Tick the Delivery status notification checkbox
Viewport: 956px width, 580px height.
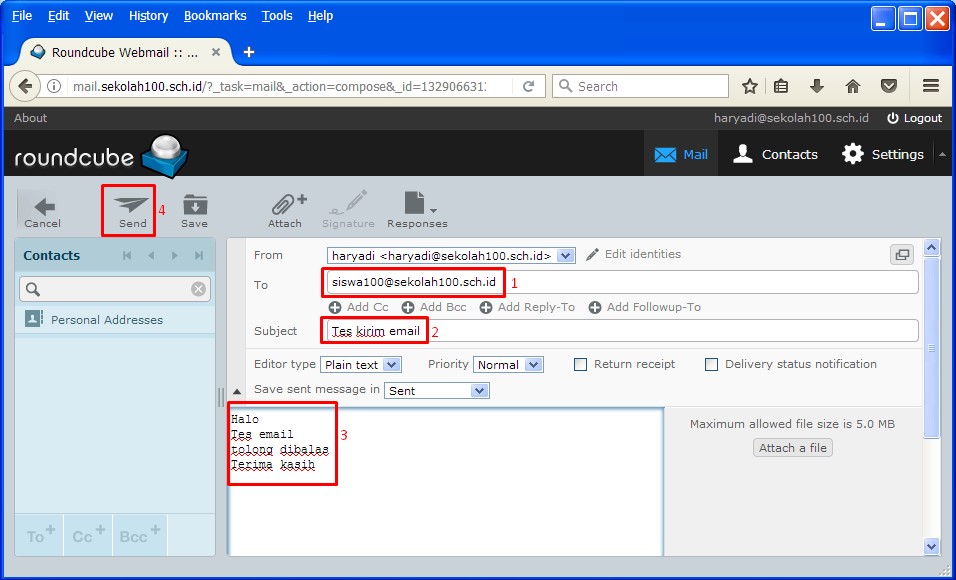(711, 365)
